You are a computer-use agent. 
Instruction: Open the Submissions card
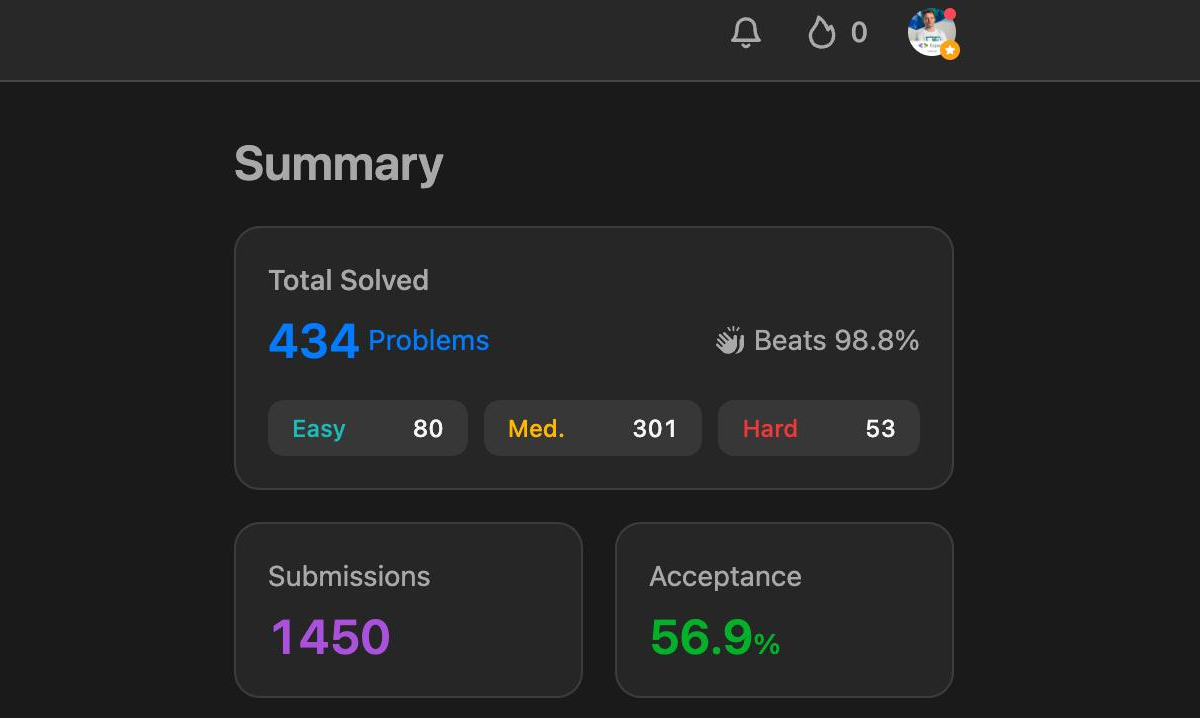click(408, 609)
